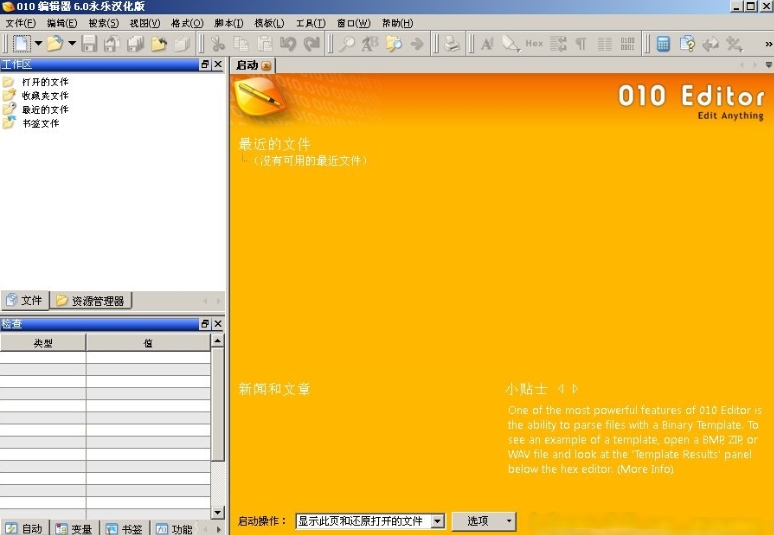Image resolution: width=774 pixels, height=535 pixels.
Task: Expand the Open File dropdown arrow
Action: (x=72, y=43)
